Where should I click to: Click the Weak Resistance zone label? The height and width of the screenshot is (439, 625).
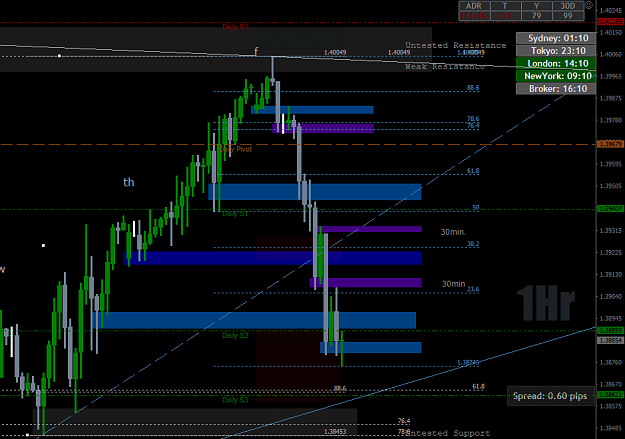coord(445,66)
